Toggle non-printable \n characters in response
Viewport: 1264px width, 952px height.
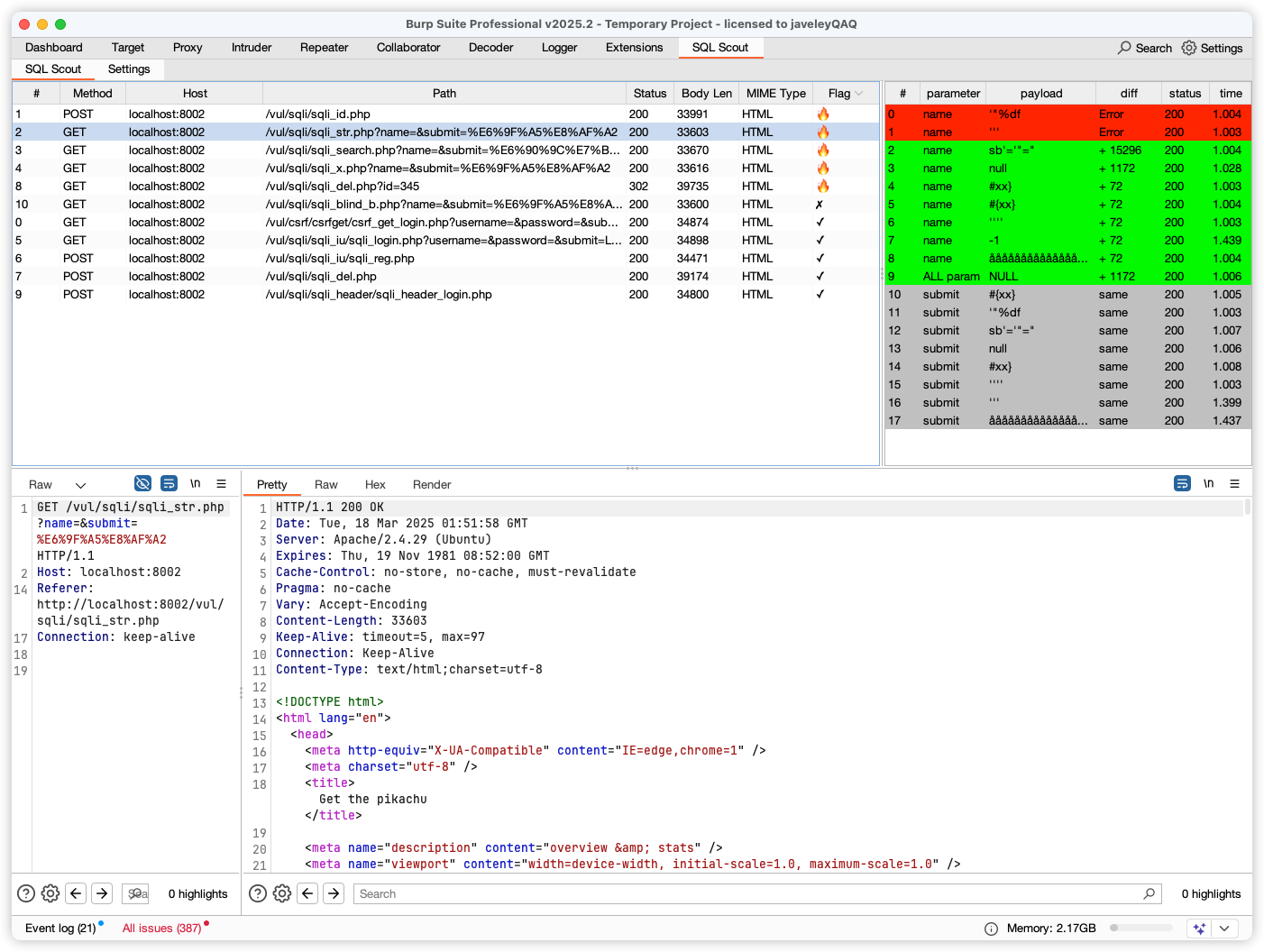pyautogui.click(x=1208, y=484)
